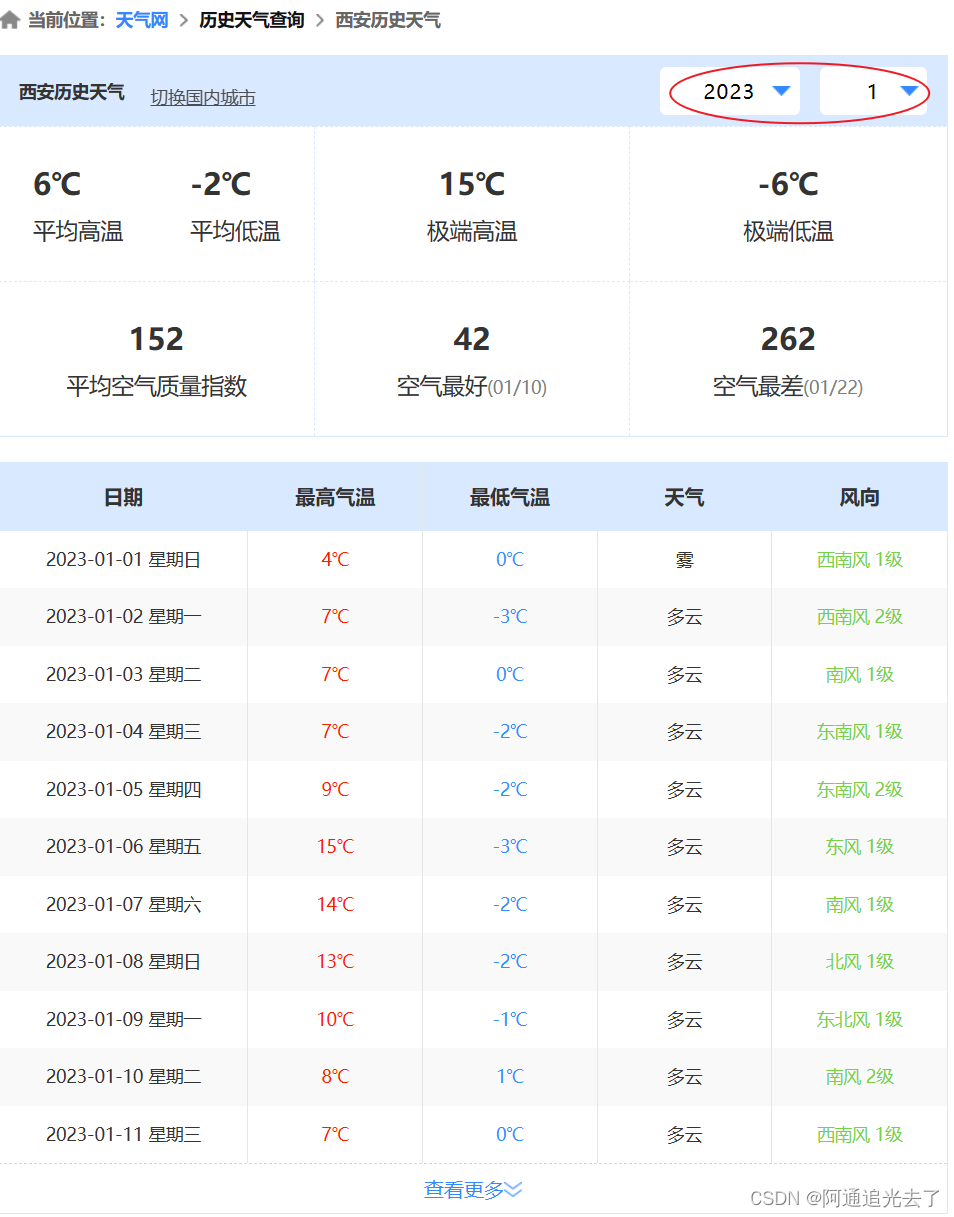Screen dimensions: 954x1217
Task: Select the 2023-01-02 星期一 date cell
Action: coord(124,617)
